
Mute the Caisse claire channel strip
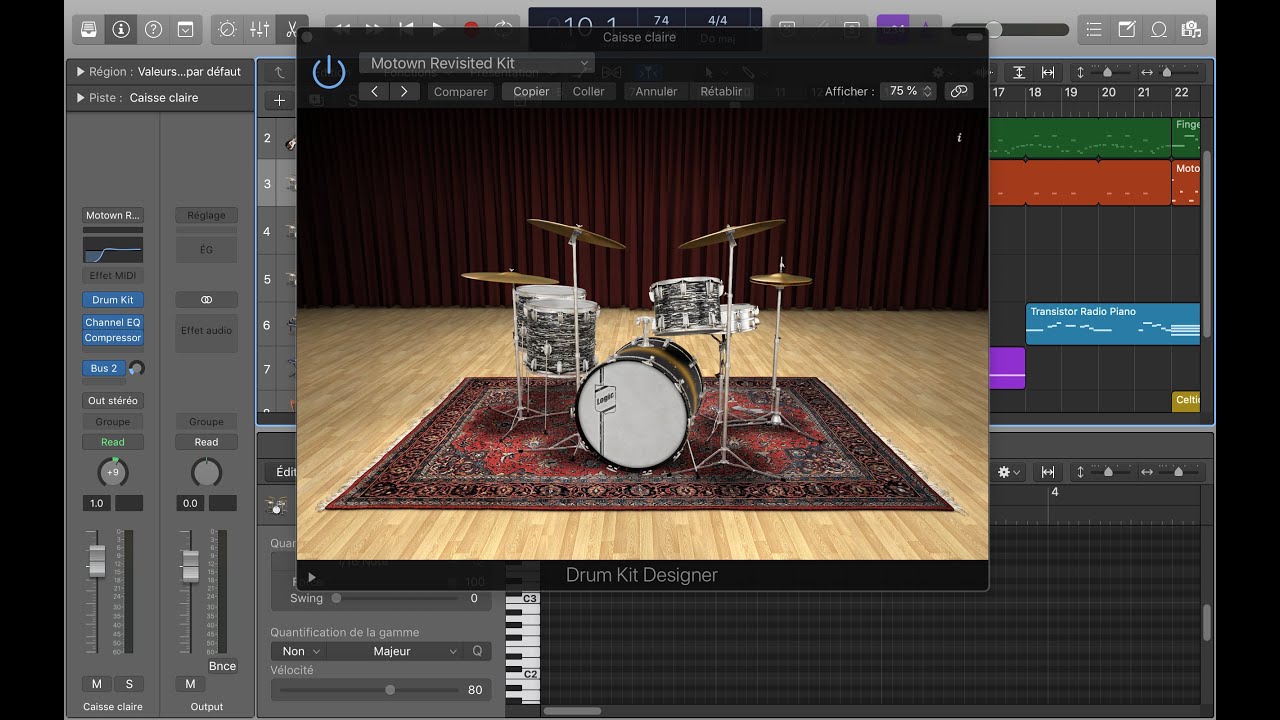[97, 684]
